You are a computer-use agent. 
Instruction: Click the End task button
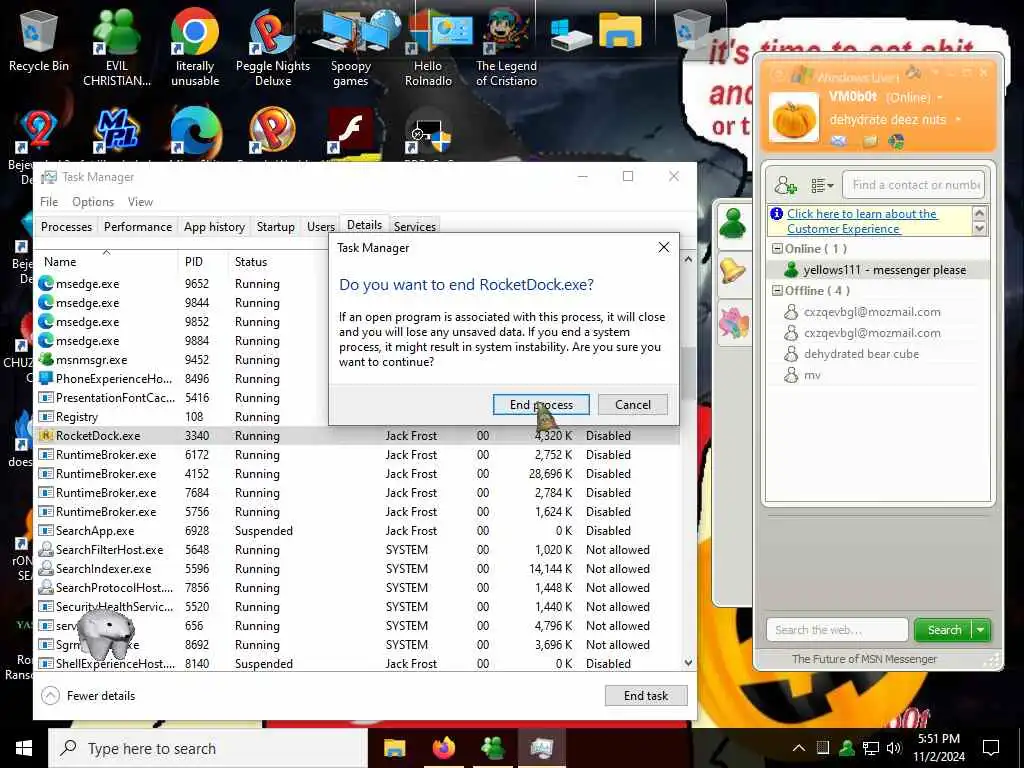pyautogui.click(x=646, y=696)
